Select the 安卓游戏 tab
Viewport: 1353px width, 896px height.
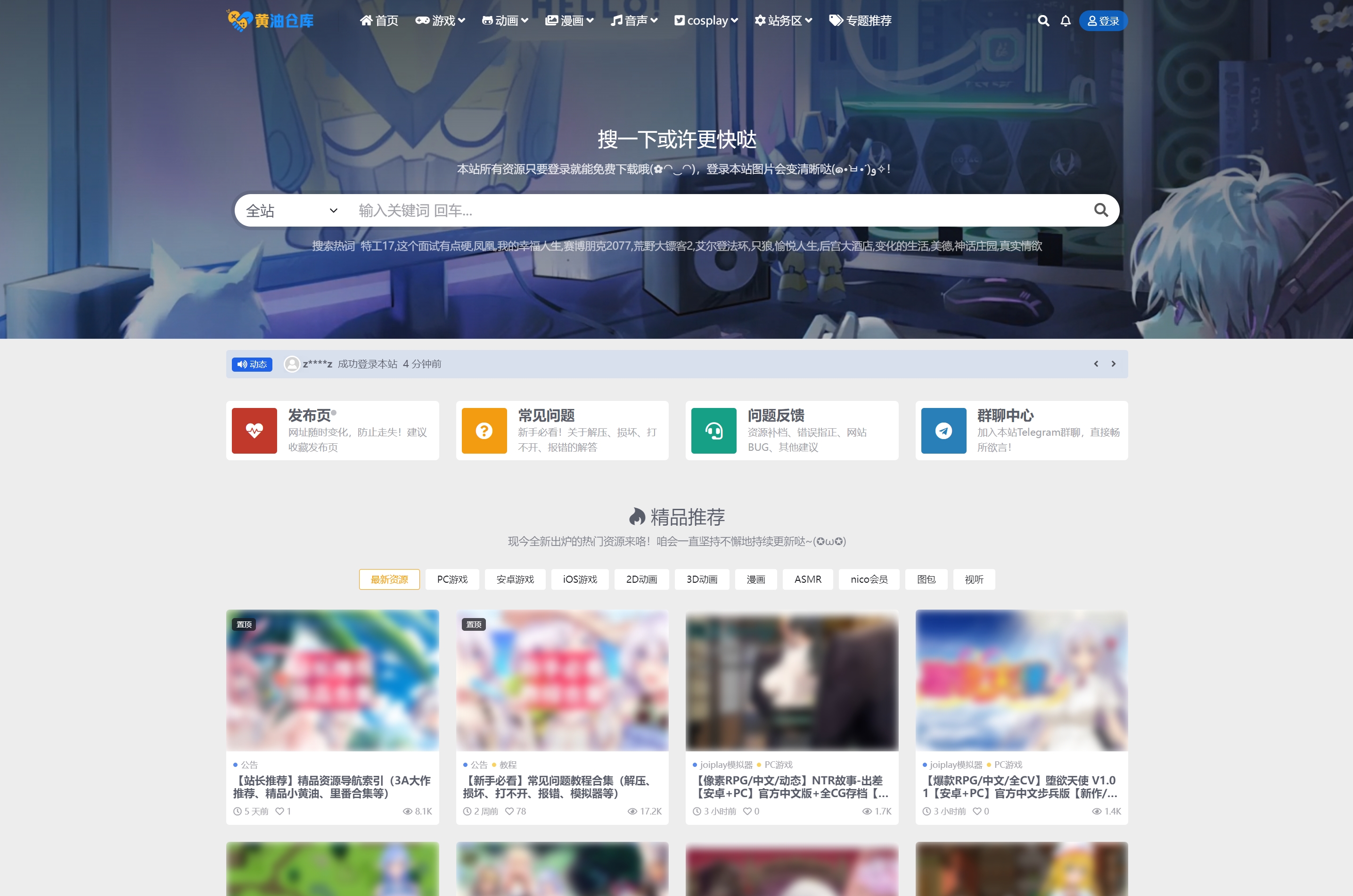pyautogui.click(x=515, y=579)
